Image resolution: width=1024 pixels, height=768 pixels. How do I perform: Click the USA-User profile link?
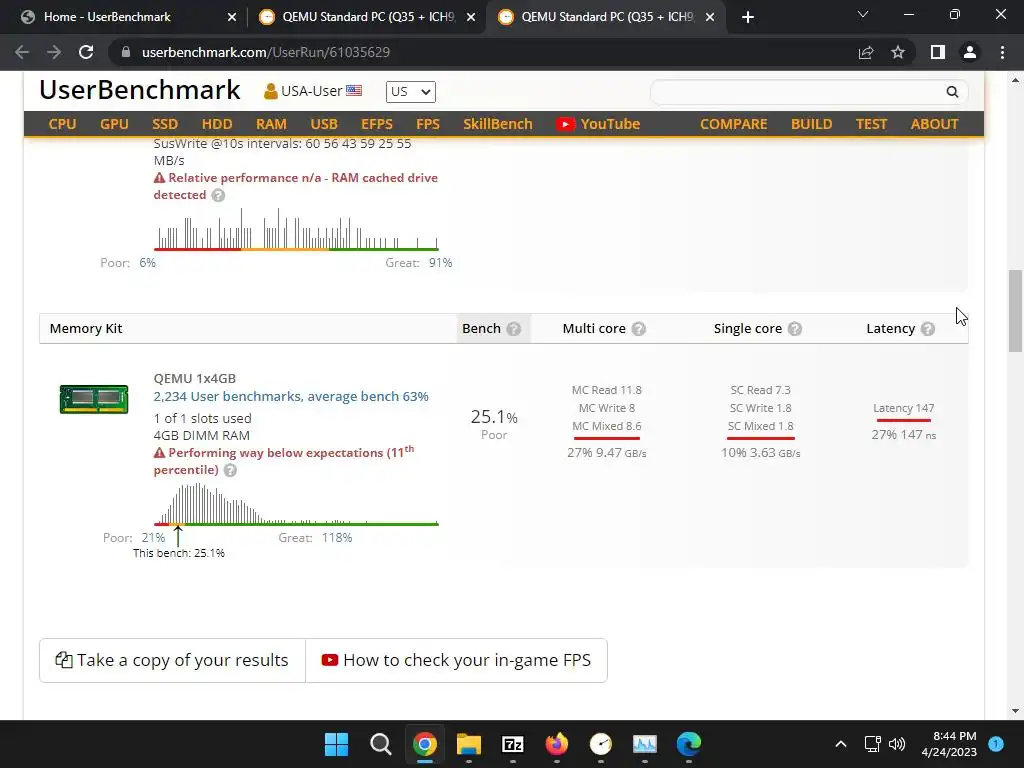313,91
